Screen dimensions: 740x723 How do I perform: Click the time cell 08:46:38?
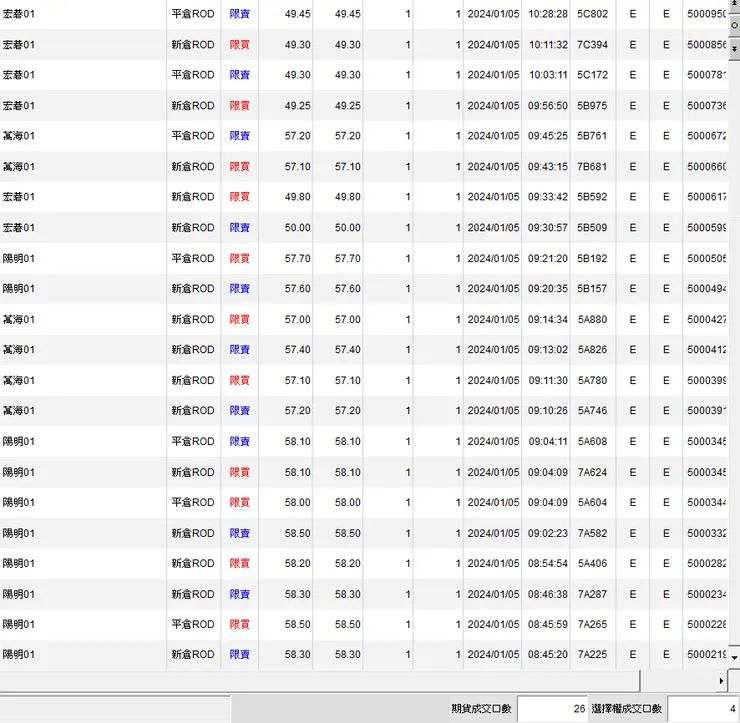tap(548, 594)
